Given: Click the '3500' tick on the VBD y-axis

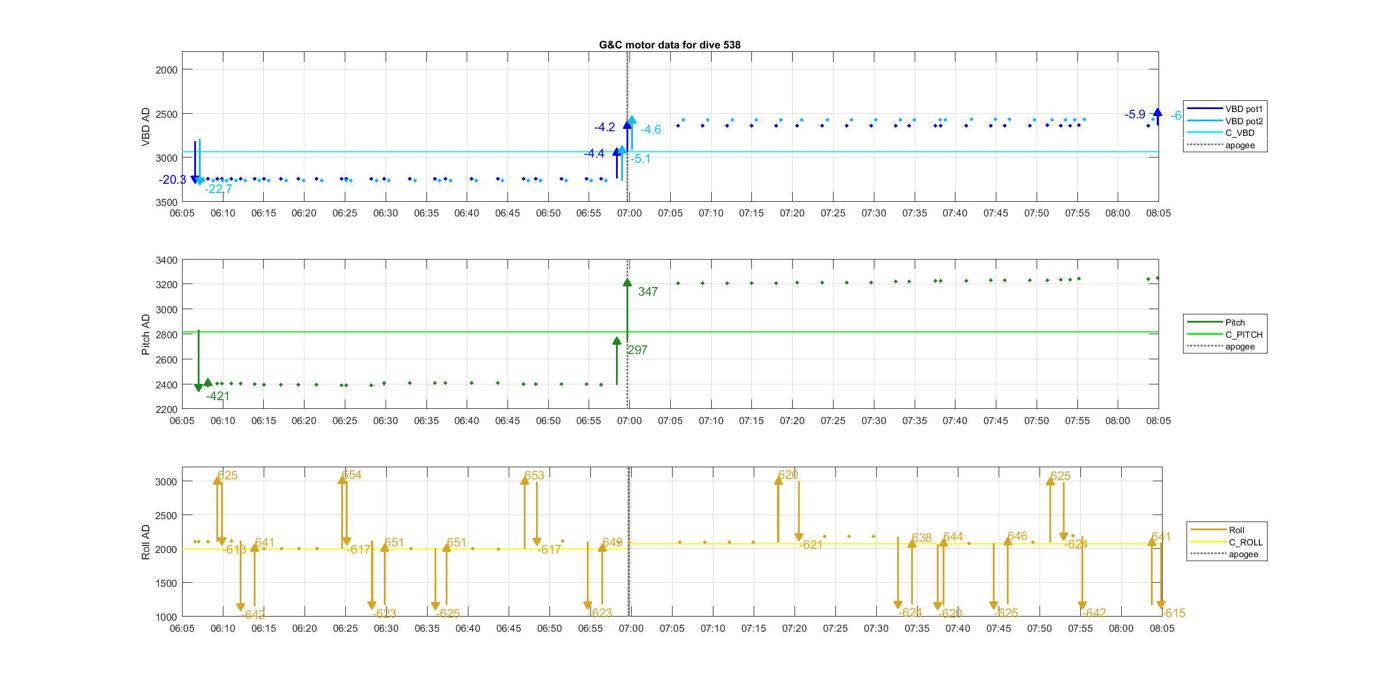Looking at the screenshot, I should (166, 202).
